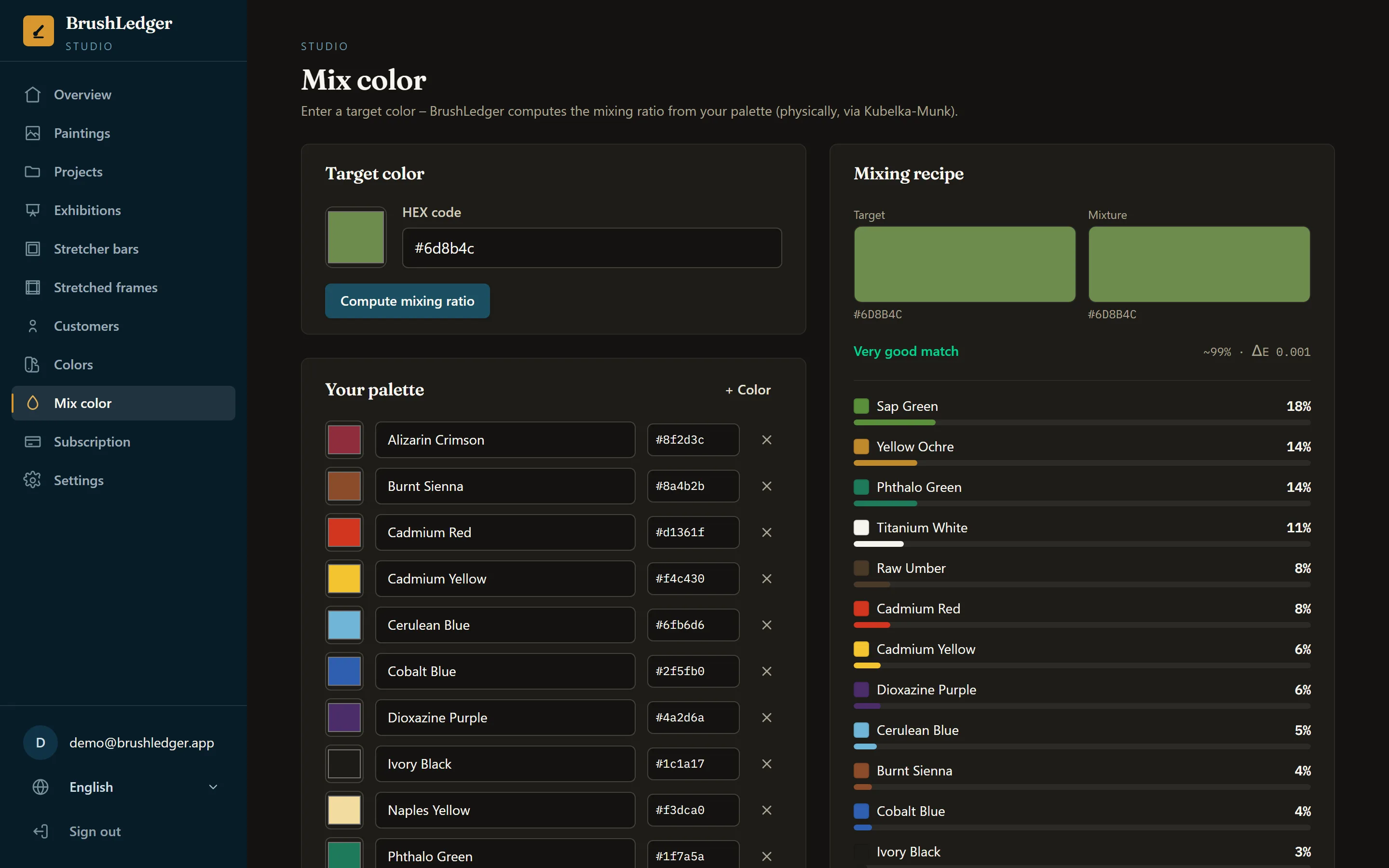Screen dimensions: 1389x868
Task: Click the Cobalt Blue palette swatch
Action: point(344,671)
